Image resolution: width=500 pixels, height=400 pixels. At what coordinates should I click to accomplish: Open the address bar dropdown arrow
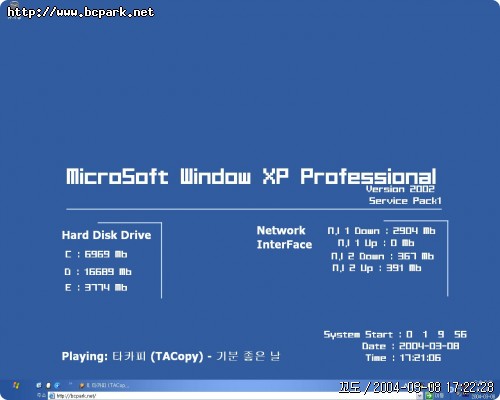pyautogui.click(x=419, y=396)
